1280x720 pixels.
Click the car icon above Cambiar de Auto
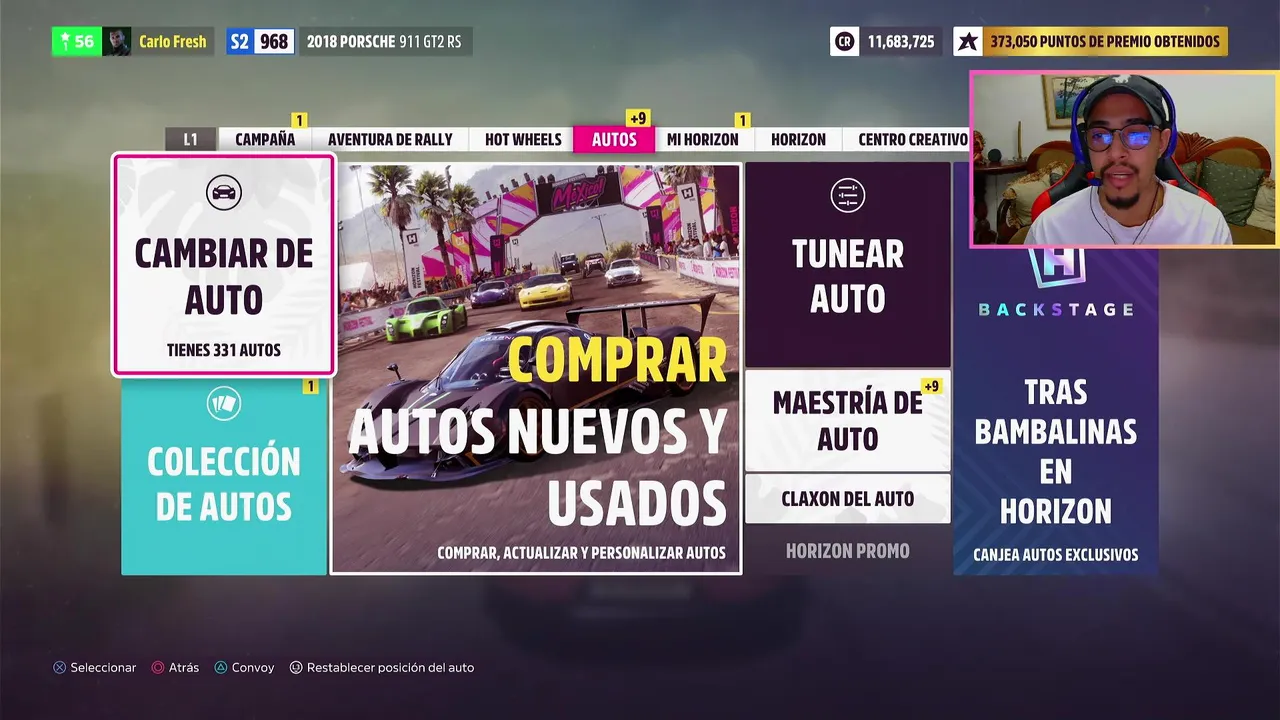[x=223, y=192]
